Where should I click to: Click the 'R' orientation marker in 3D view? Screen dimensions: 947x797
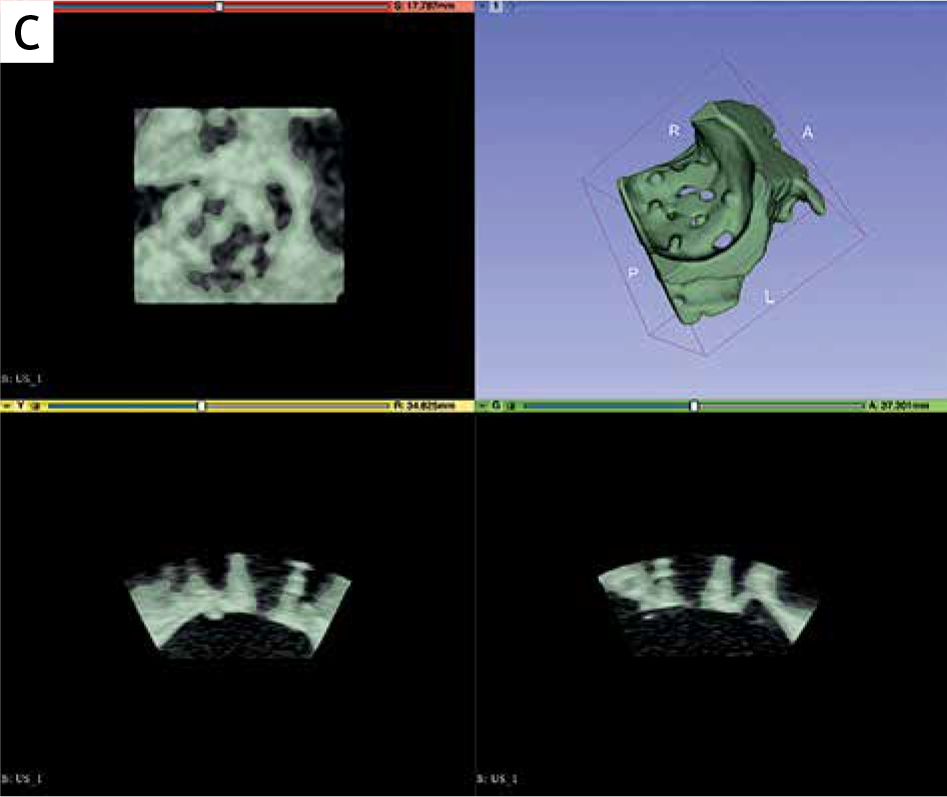coord(674,130)
